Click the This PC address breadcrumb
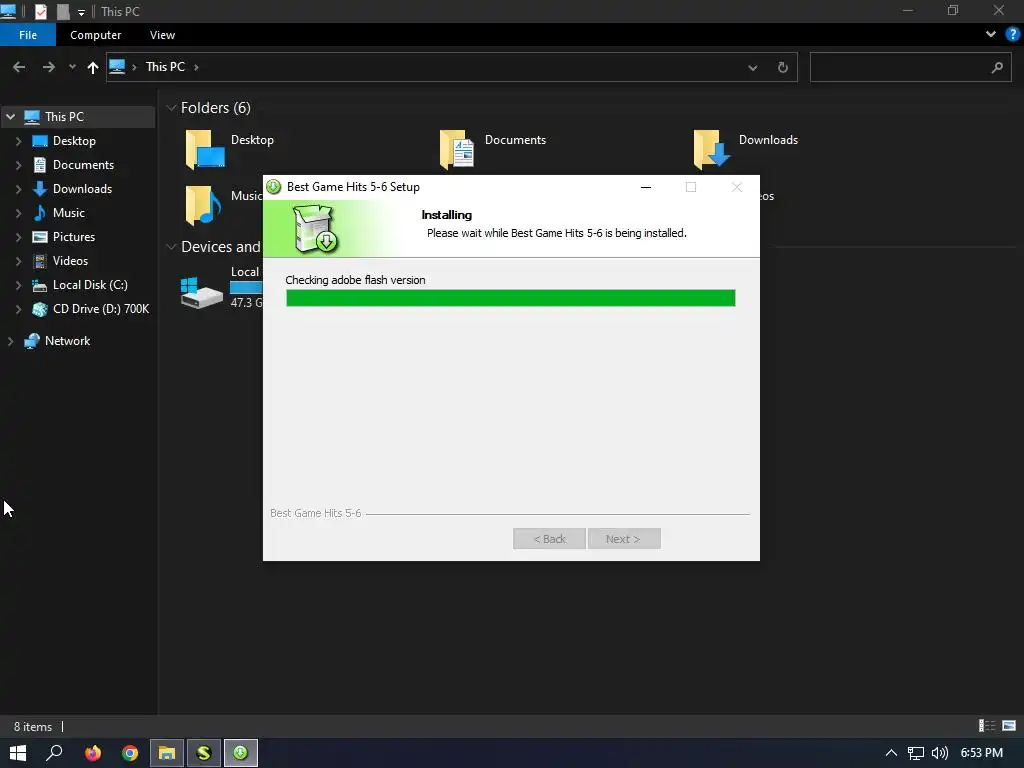Image resolution: width=1024 pixels, height=768 pixels. tap(165, 67)
